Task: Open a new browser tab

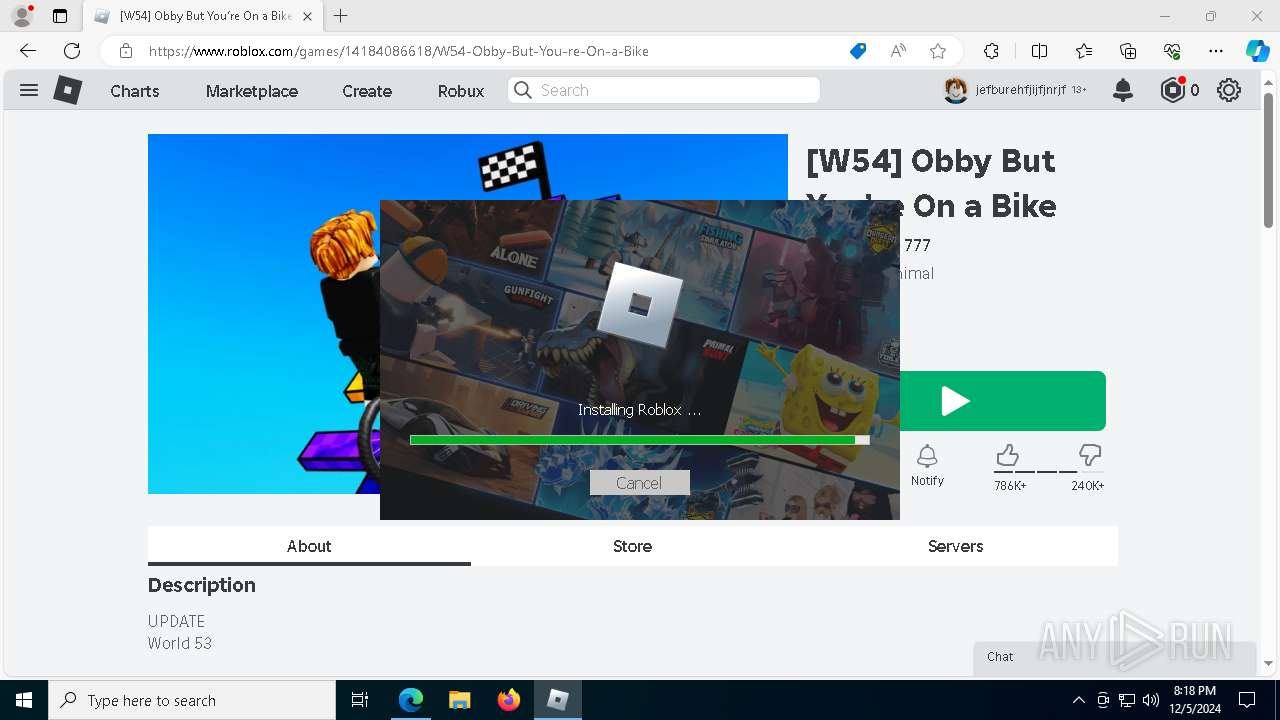Action: (x=341, y=16)
